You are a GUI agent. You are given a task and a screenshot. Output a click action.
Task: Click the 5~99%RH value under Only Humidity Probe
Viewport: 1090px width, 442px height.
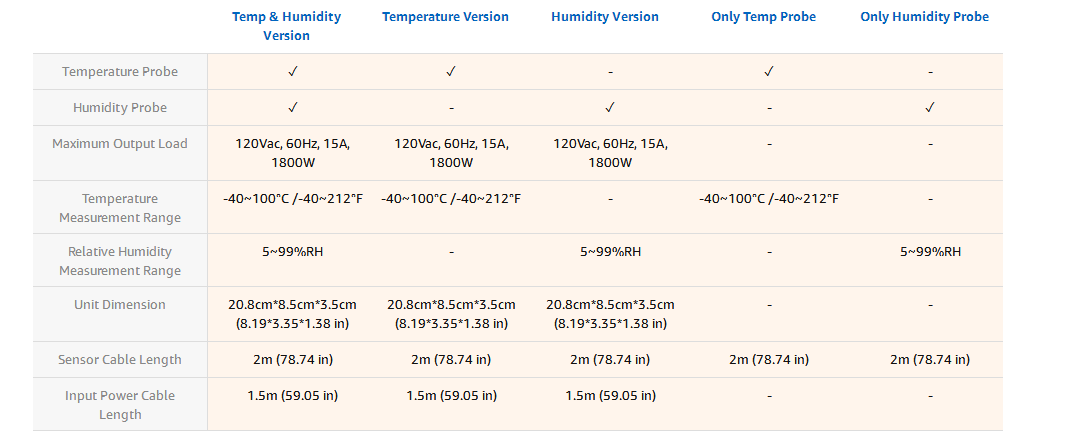coord(930,252)
